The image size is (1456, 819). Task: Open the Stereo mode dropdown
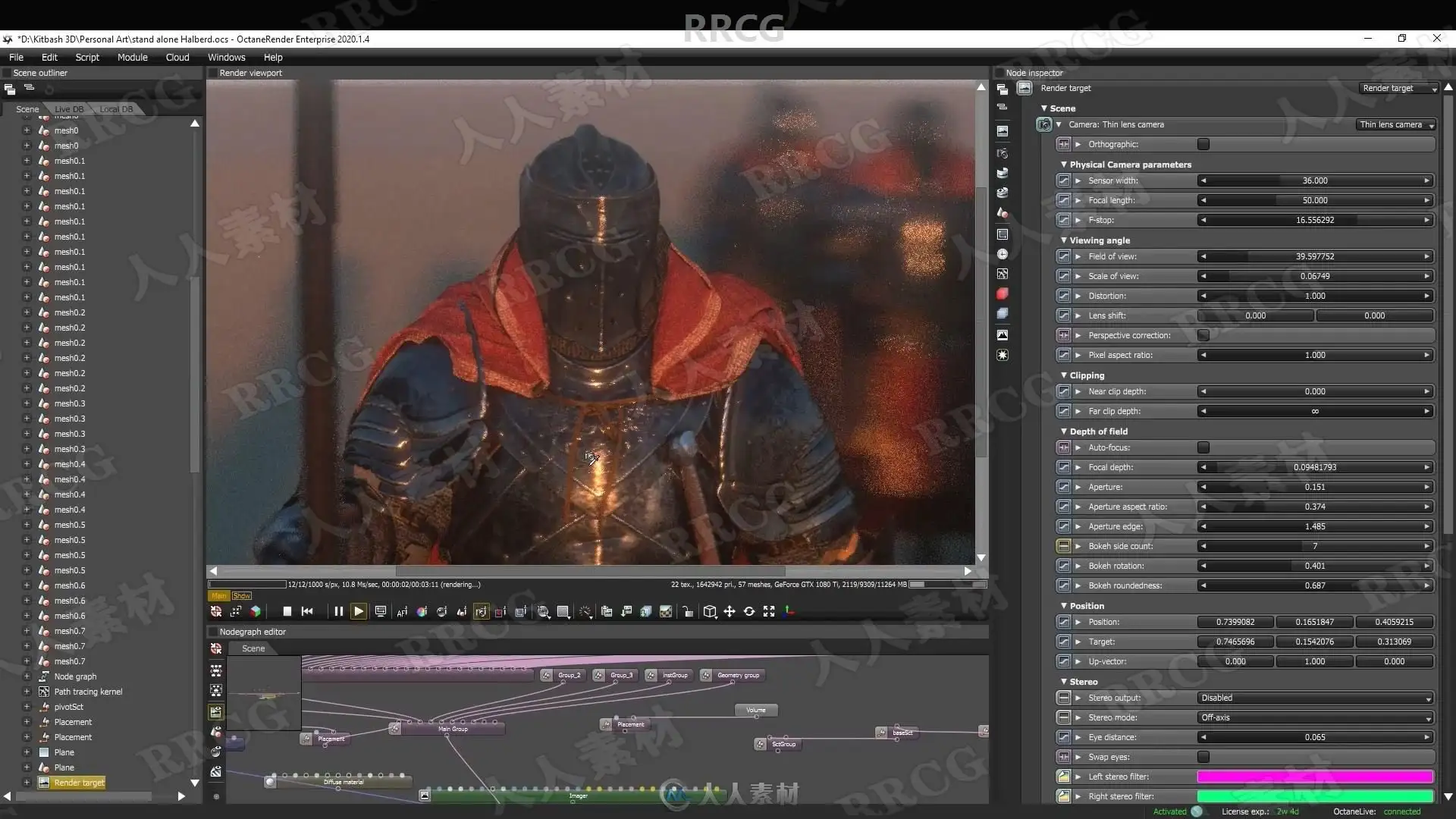pyautogui.click(x=1315, y=717)
